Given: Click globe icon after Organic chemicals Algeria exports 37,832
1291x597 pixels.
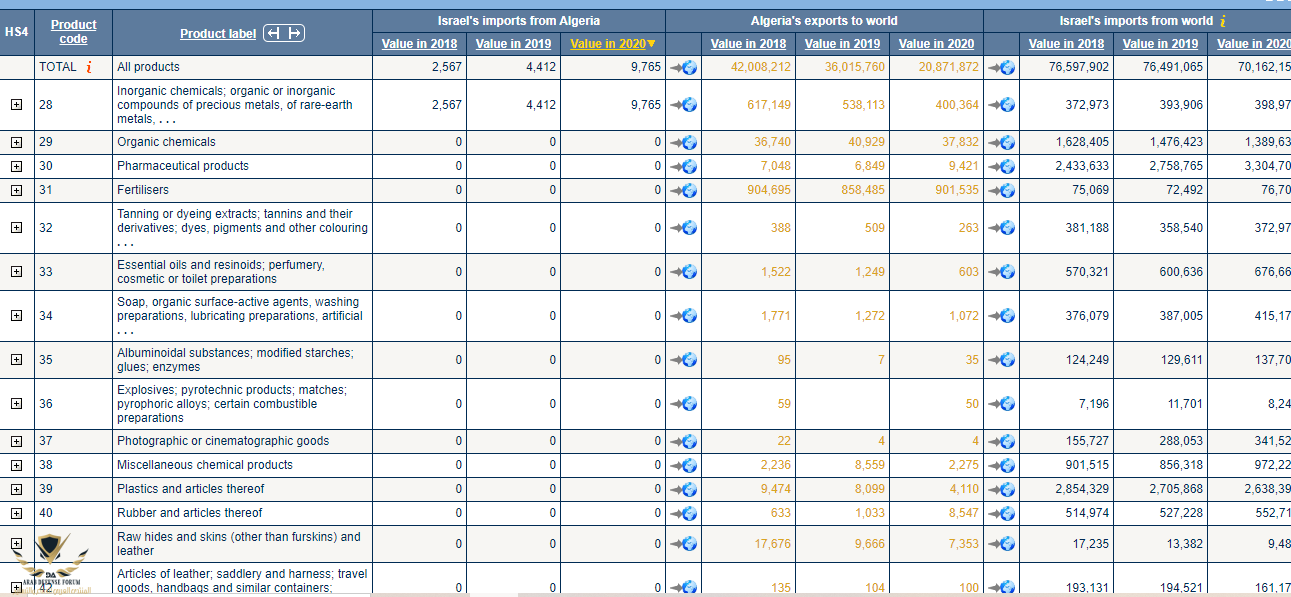Looking at the screenshot, I should [1001, 142].
